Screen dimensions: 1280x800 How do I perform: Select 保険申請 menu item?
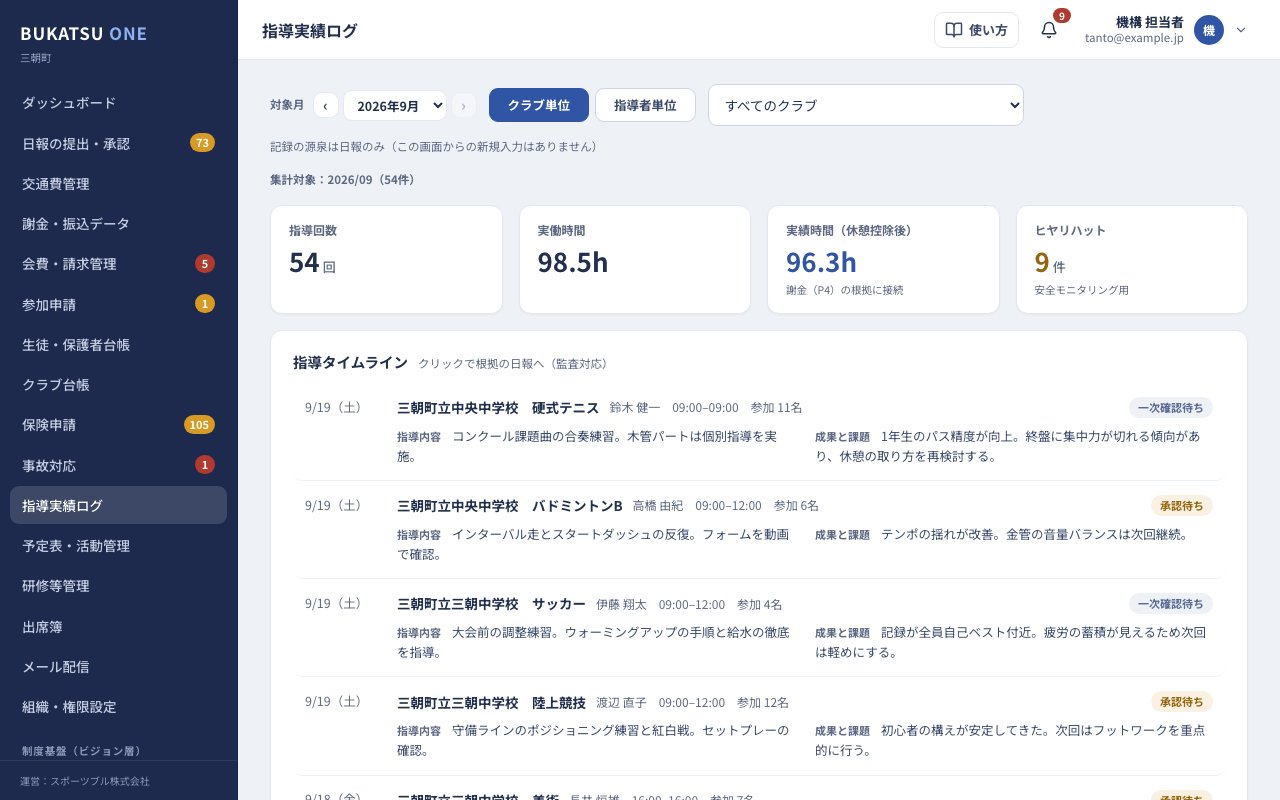pos(118,425)
